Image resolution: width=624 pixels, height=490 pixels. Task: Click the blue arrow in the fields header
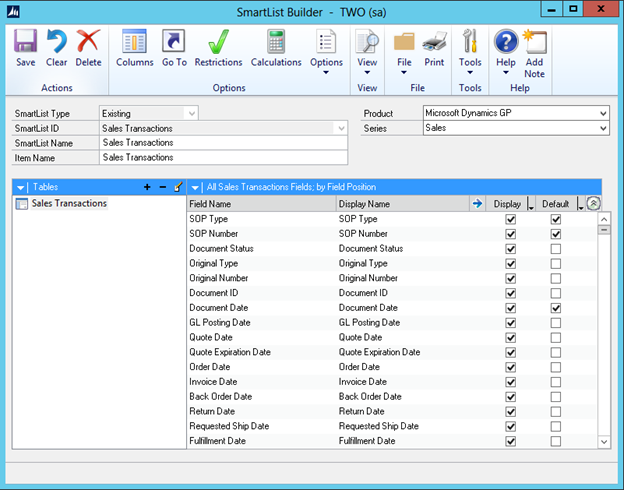click(477, 204)
